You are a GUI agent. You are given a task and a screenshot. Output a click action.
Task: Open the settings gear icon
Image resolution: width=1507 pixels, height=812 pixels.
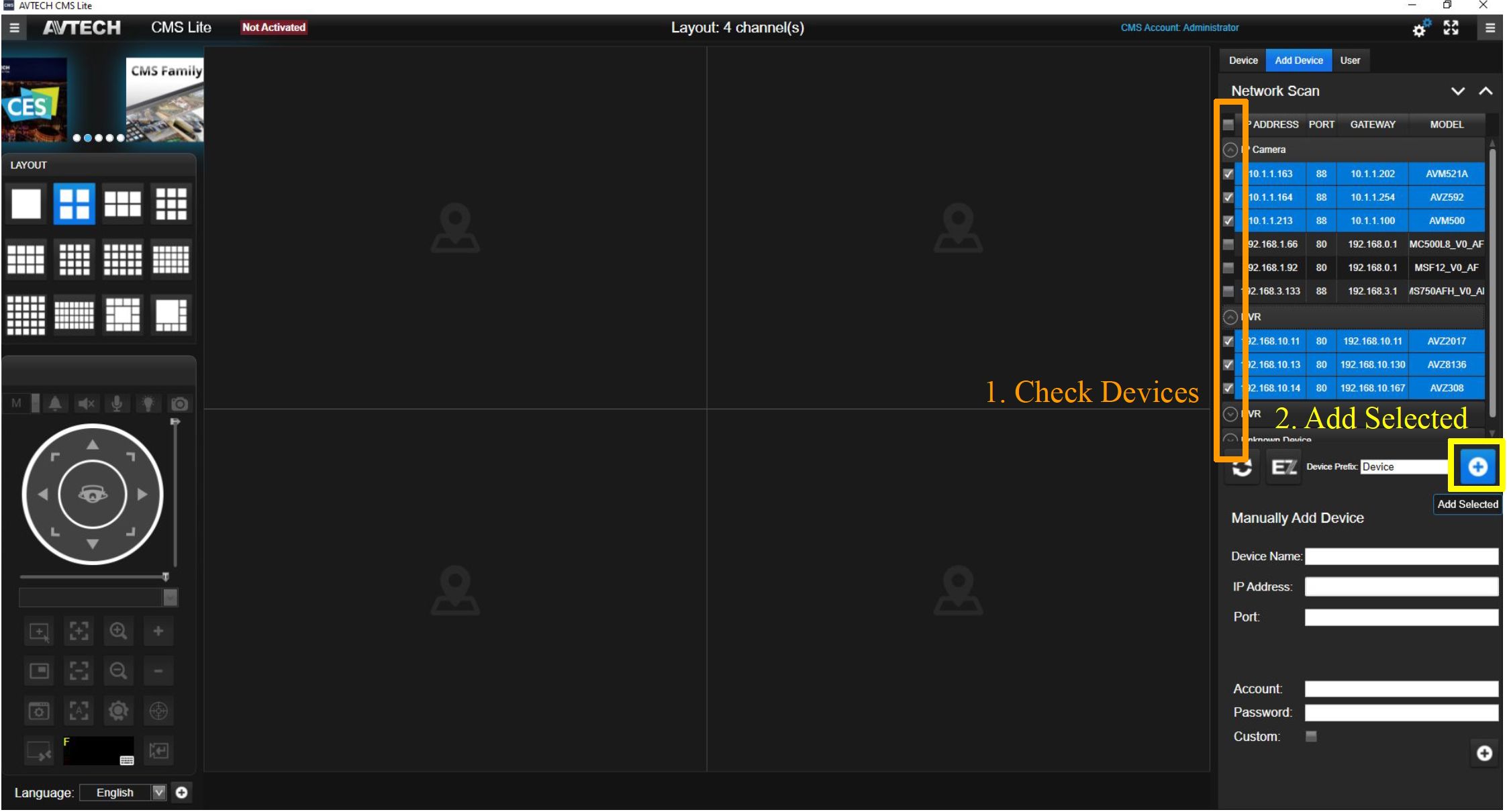tap(1420, 29)
